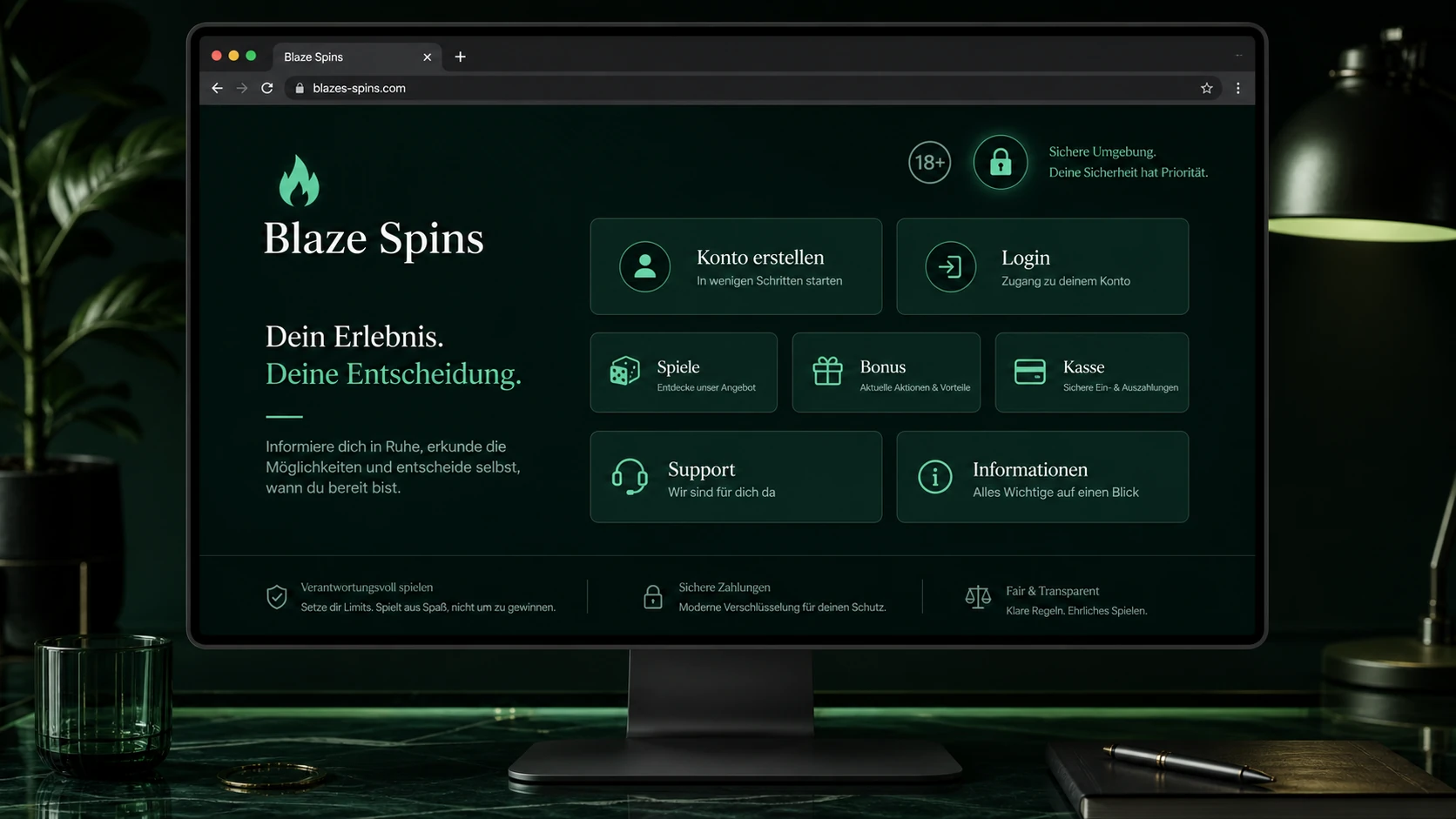The image size is (1456, 819).
Task: Open the Support card
Action: click(x=736, y=477)
